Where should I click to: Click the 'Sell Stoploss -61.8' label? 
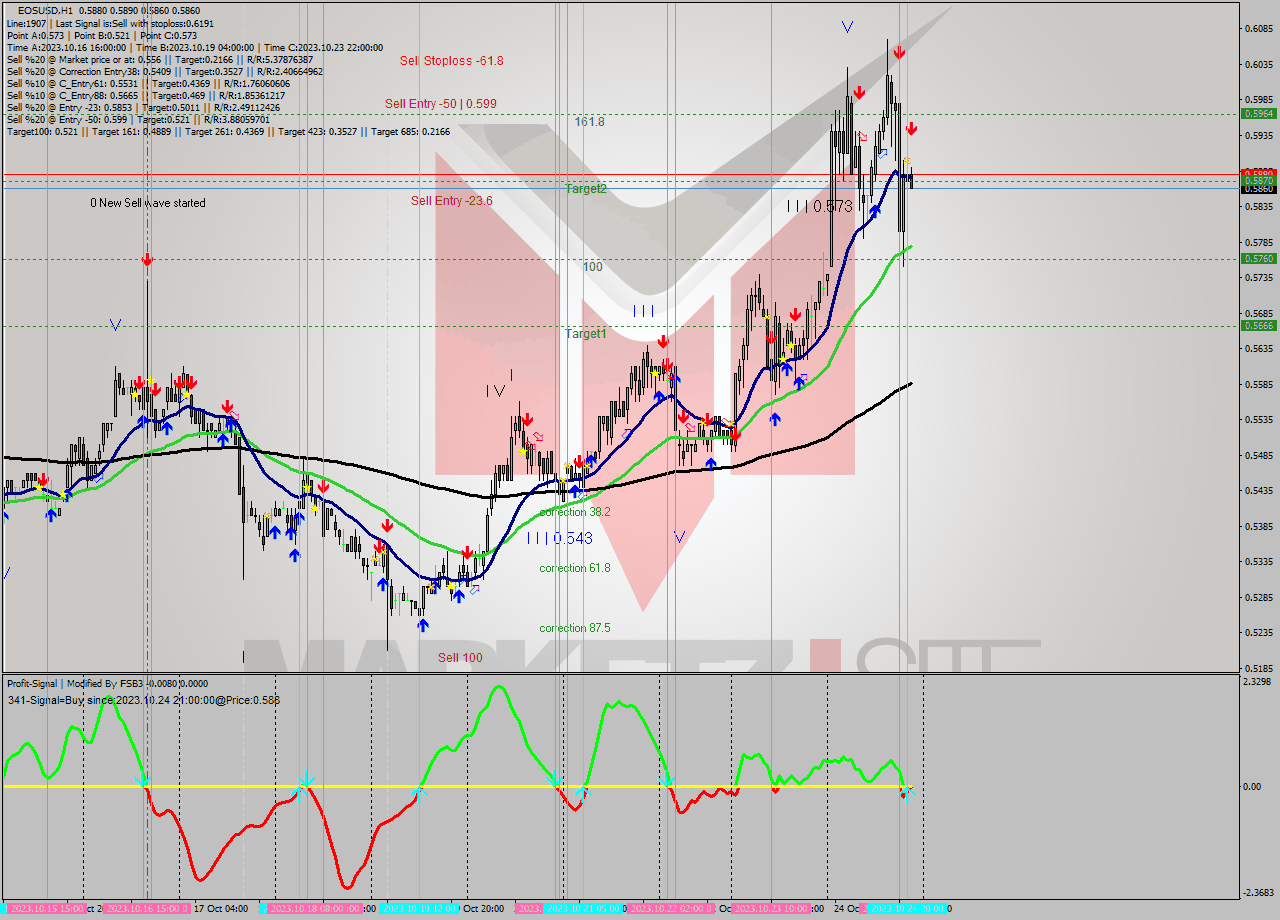point(451,60)
